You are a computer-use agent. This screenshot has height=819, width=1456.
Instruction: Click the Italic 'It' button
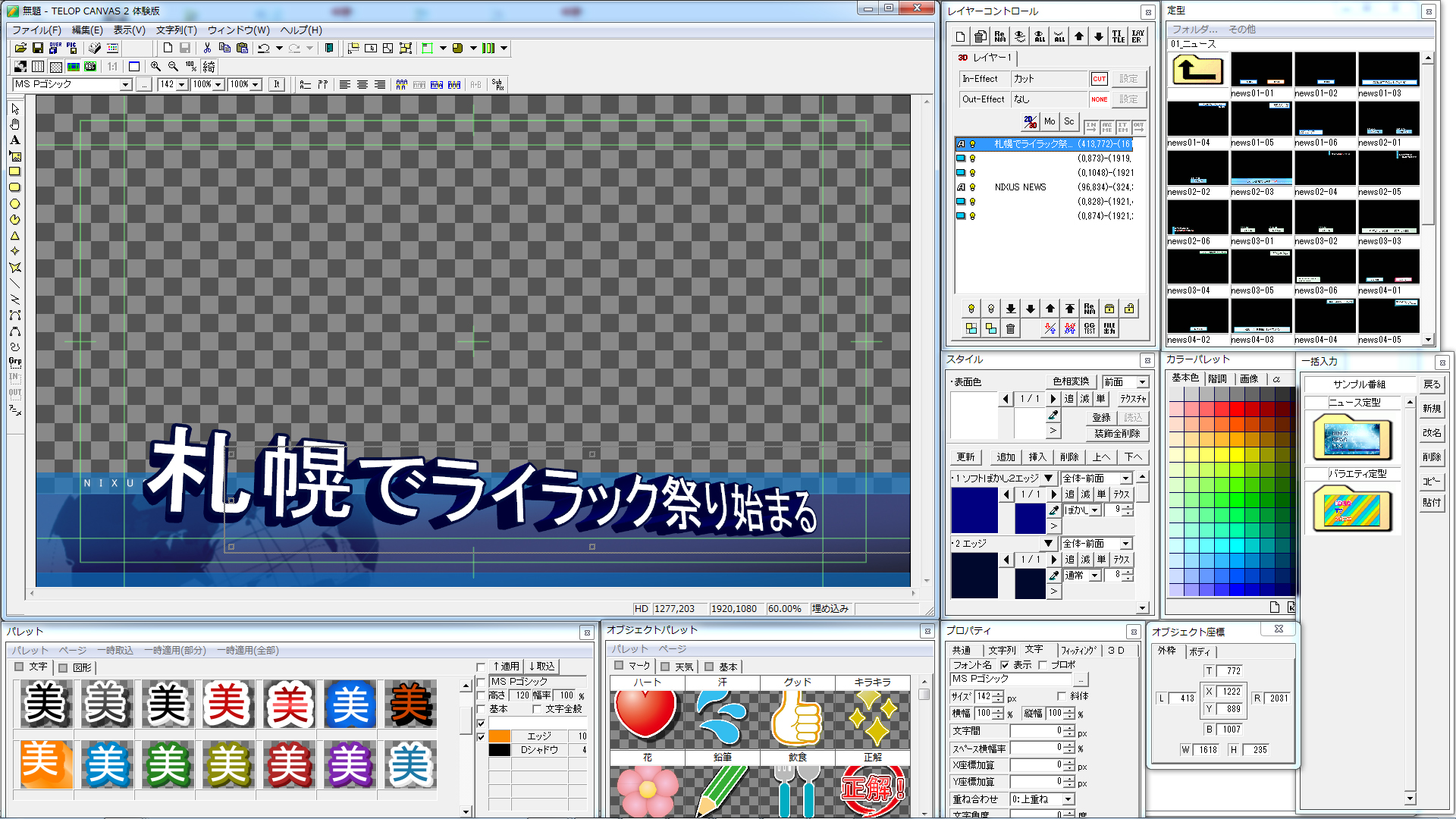coord(277,84)
